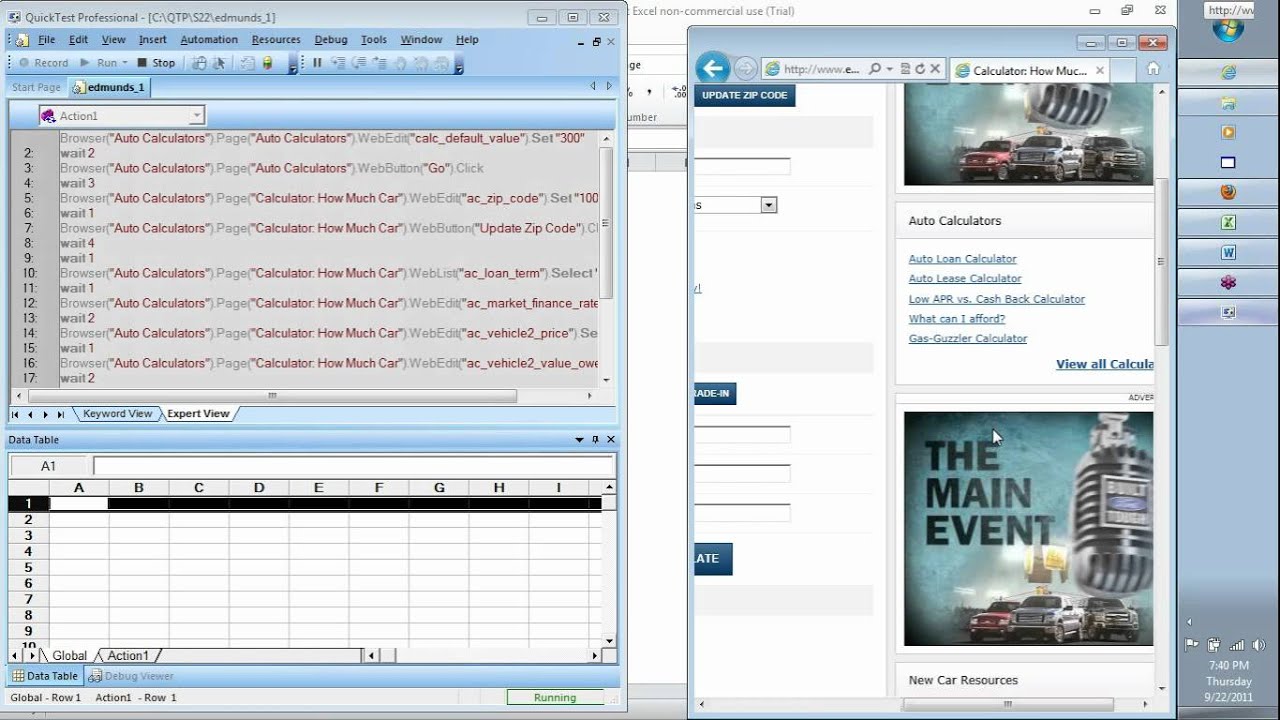Image resolution: width=1280 pixels, height=720 pixels.
Task: Open Low APR vs. Cash Back Calculator link
Action: pos(996,299)
